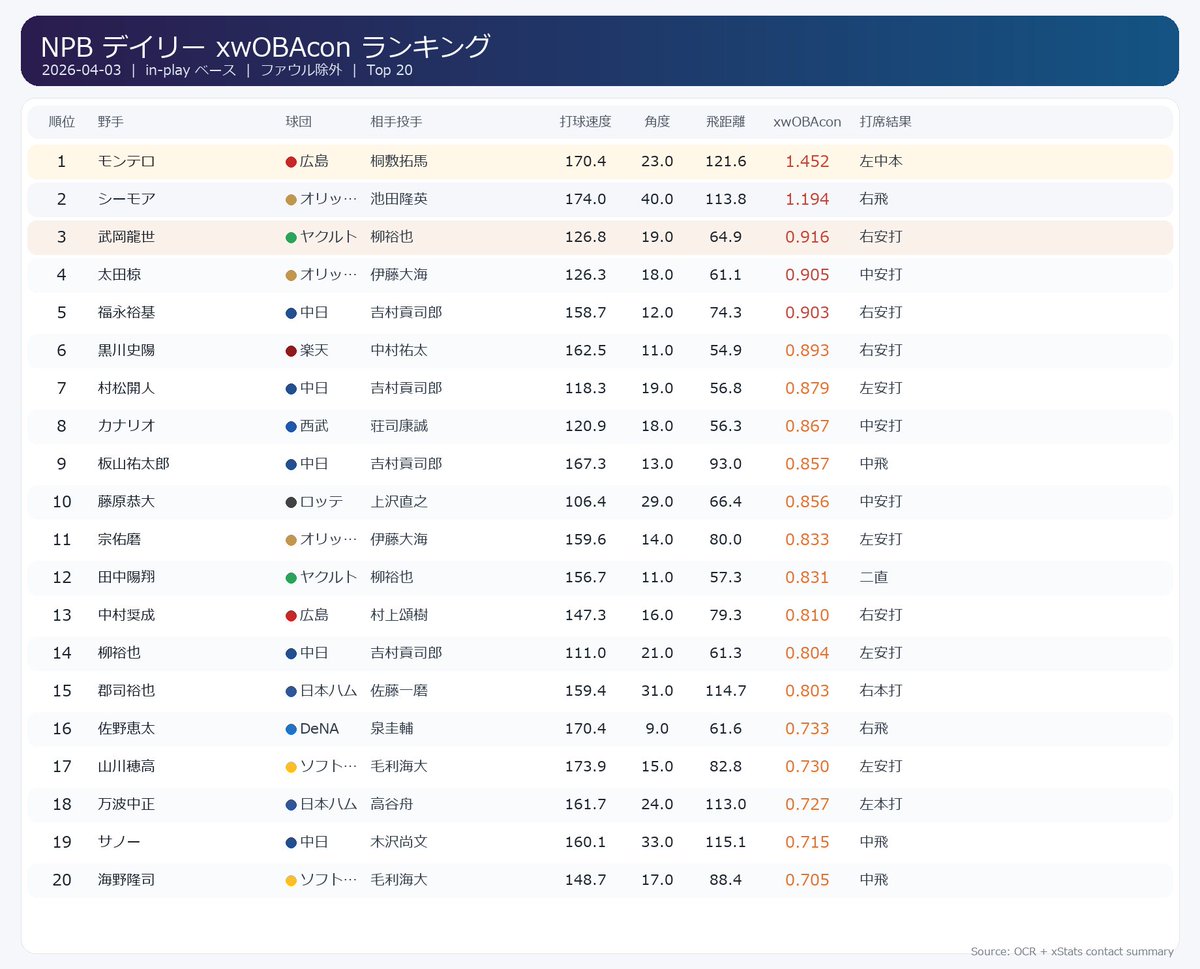Click the 角度 column header
Screen dimensions: 1200x969
click(x=657, y=122)
